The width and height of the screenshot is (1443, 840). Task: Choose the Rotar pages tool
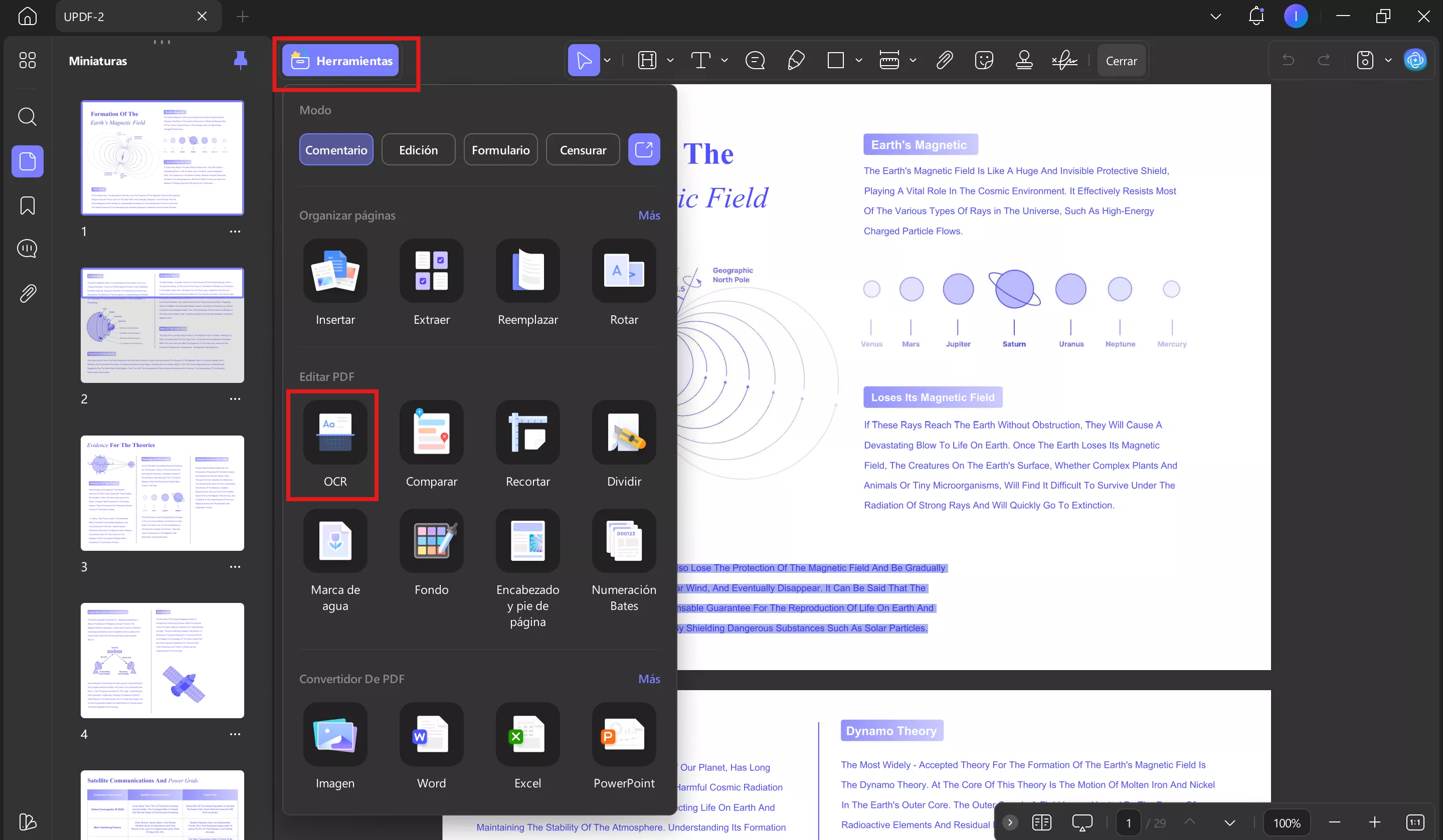tap(624, 283)
